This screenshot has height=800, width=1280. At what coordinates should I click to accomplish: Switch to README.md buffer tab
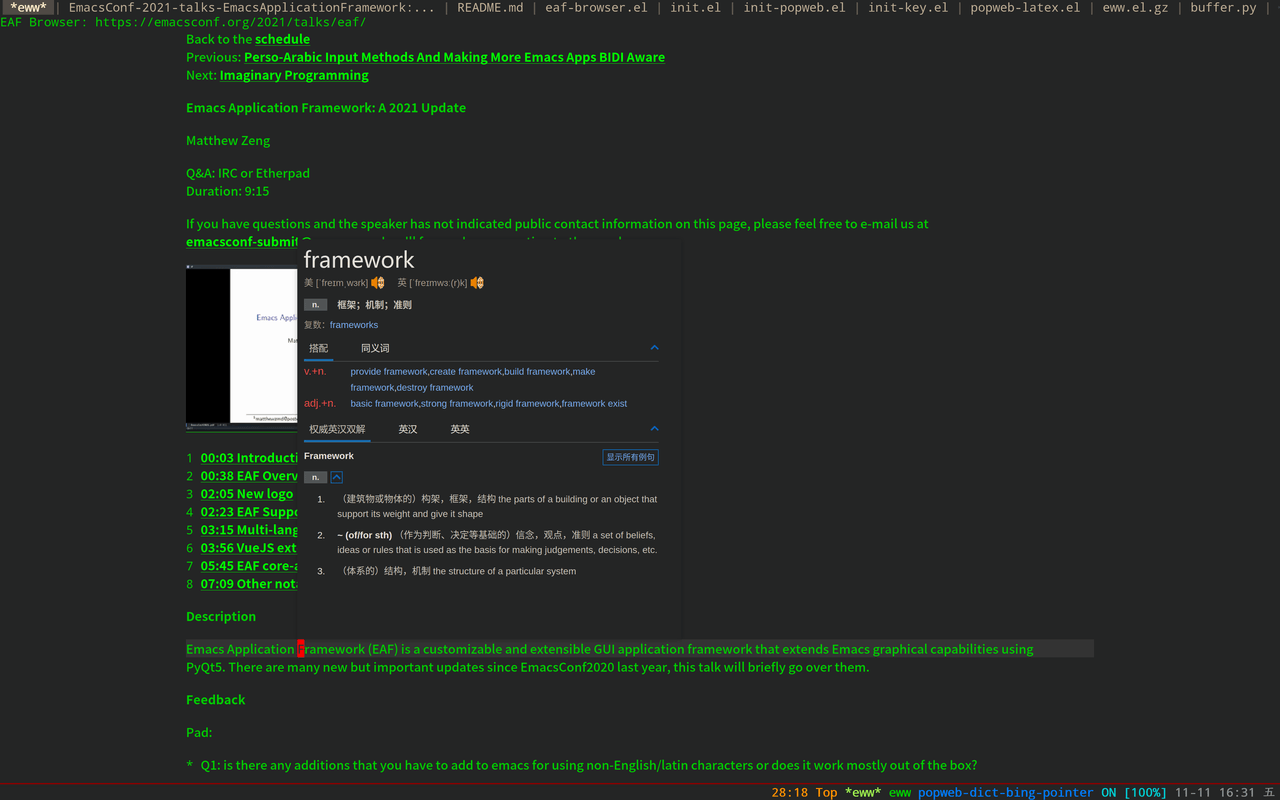pos(490,7)
